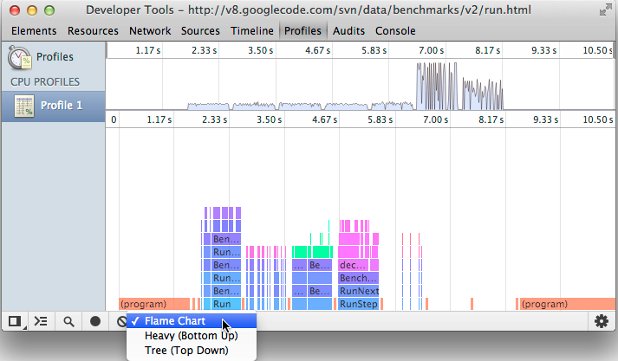Screen dimensions: 618x361
Task: Switch to the Network tab
Action: coord(150,31)
